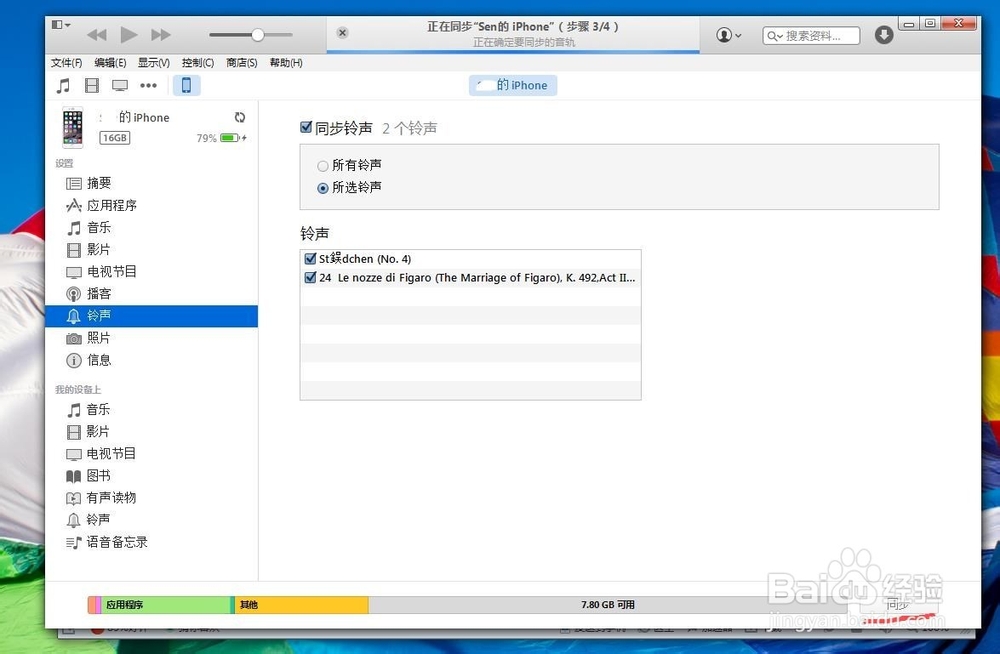Show more libraries with the ellipsis icon
The width and height of the screenshot is (1000, 654).
point(149,85)
